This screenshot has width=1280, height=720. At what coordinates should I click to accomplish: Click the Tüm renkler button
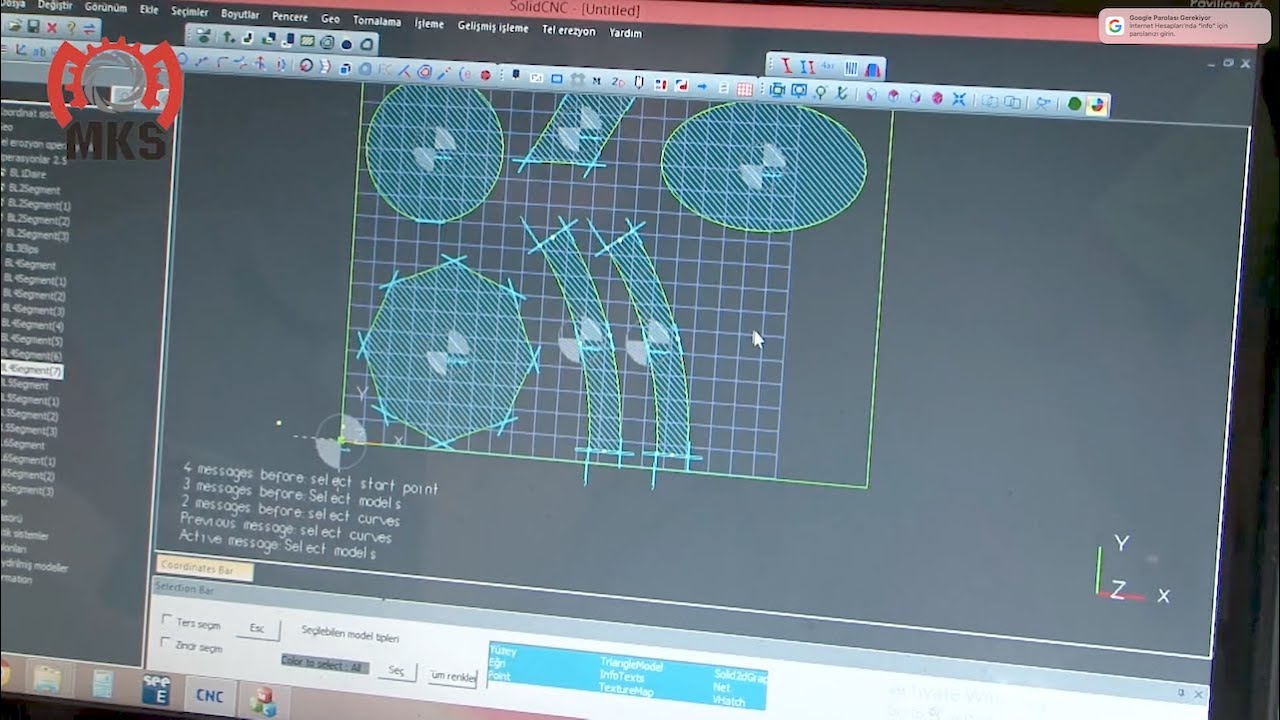coord(453,677)
